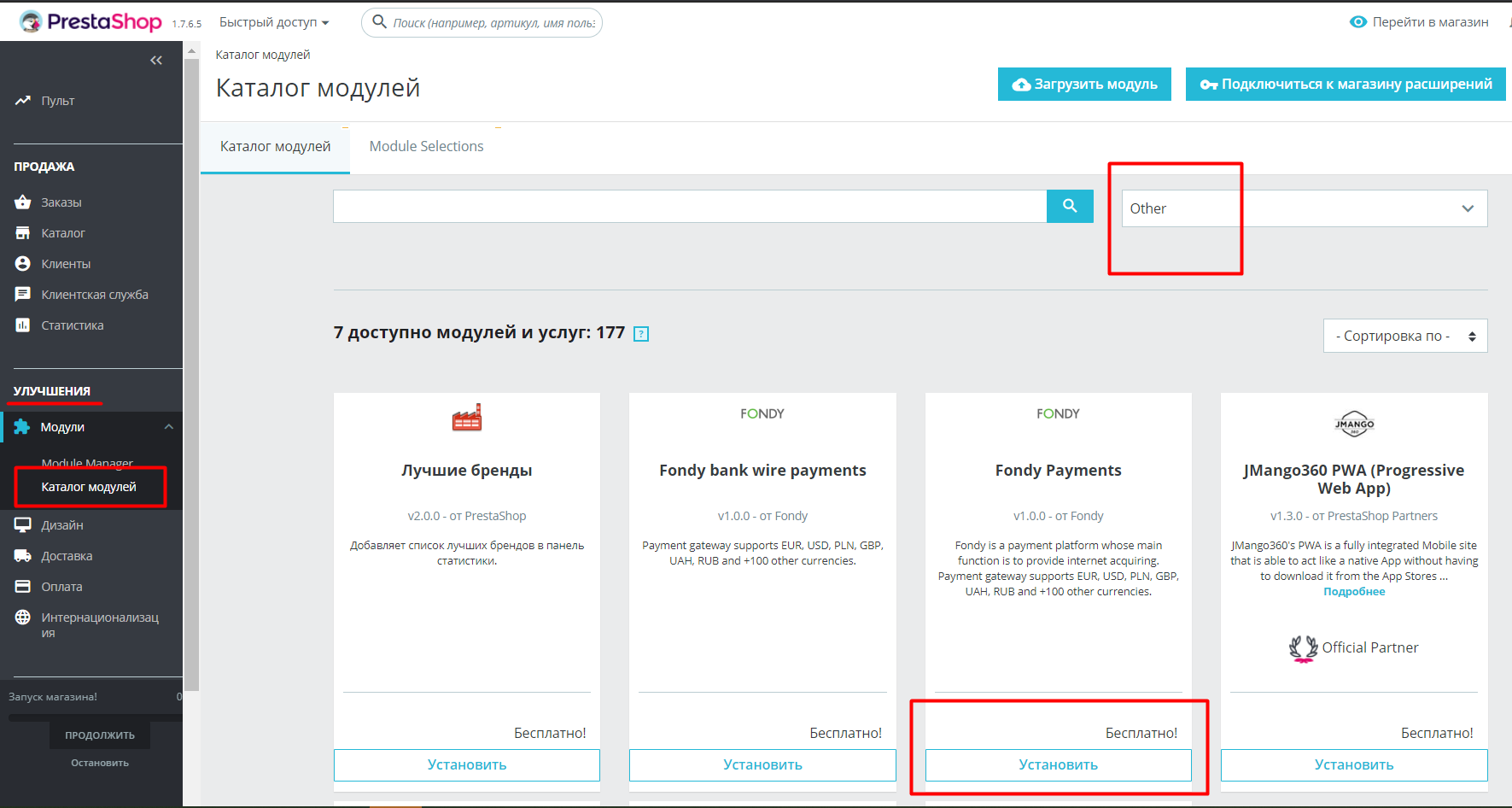Install the JMango360 PWA module
Viewport: 1512px width, 808px height.
click(x=1354, y=765)
